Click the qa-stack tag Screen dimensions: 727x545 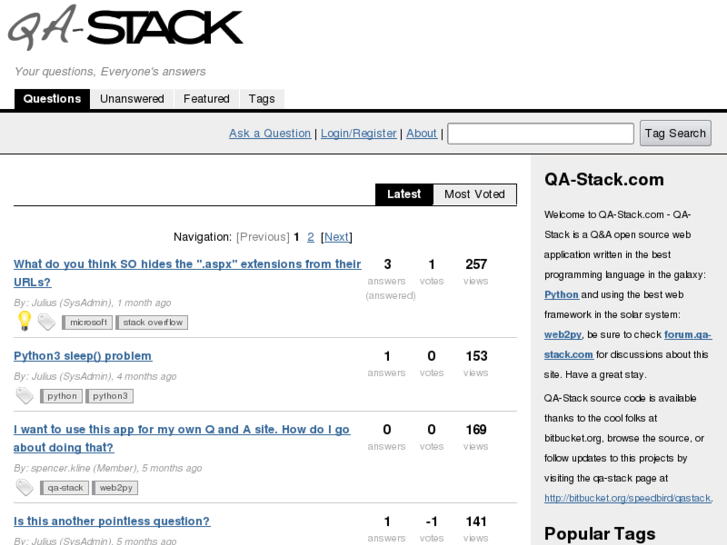(x=64, y=488)
